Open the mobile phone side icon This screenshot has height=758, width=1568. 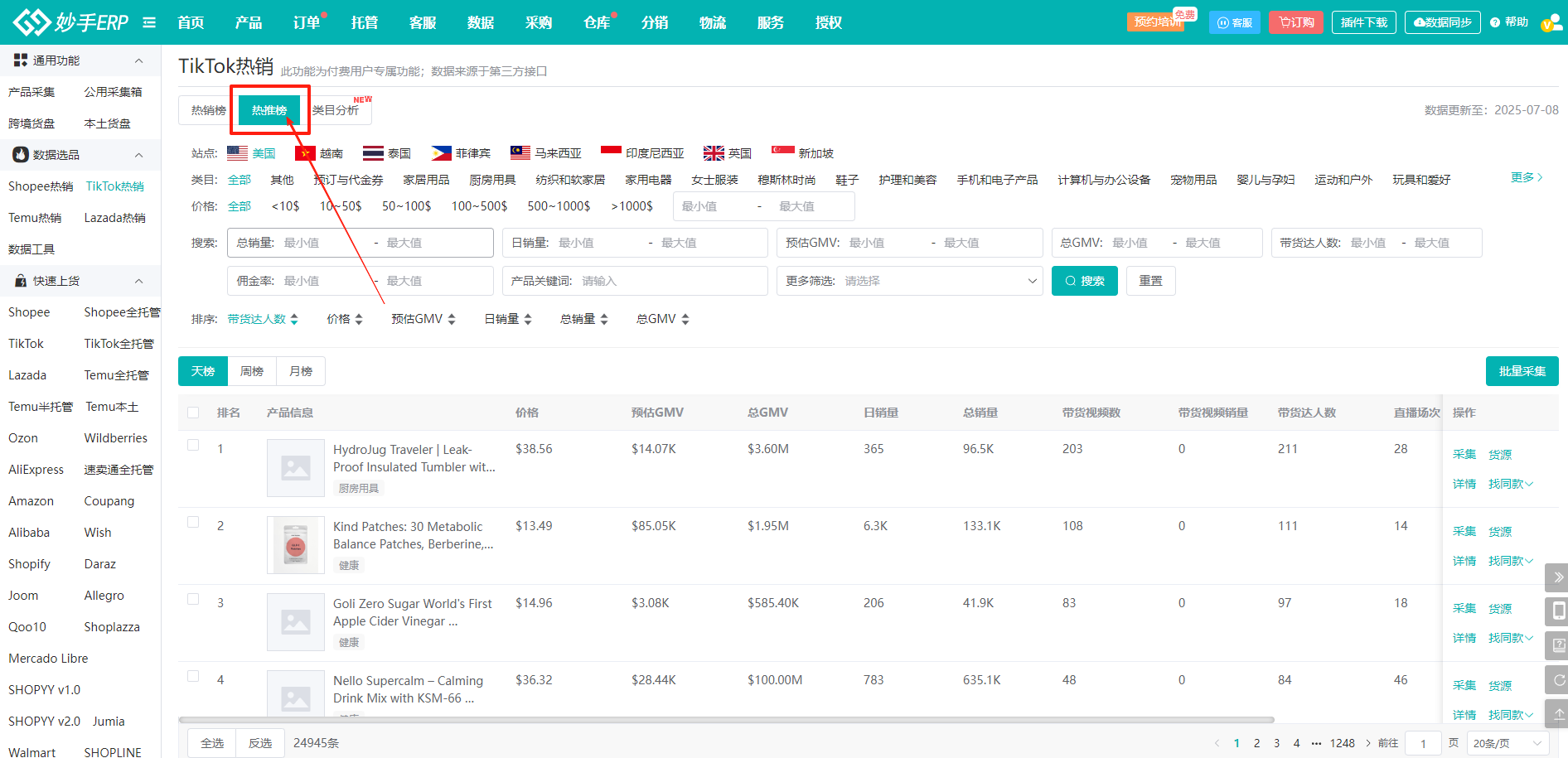click(x=1558, y=611)
